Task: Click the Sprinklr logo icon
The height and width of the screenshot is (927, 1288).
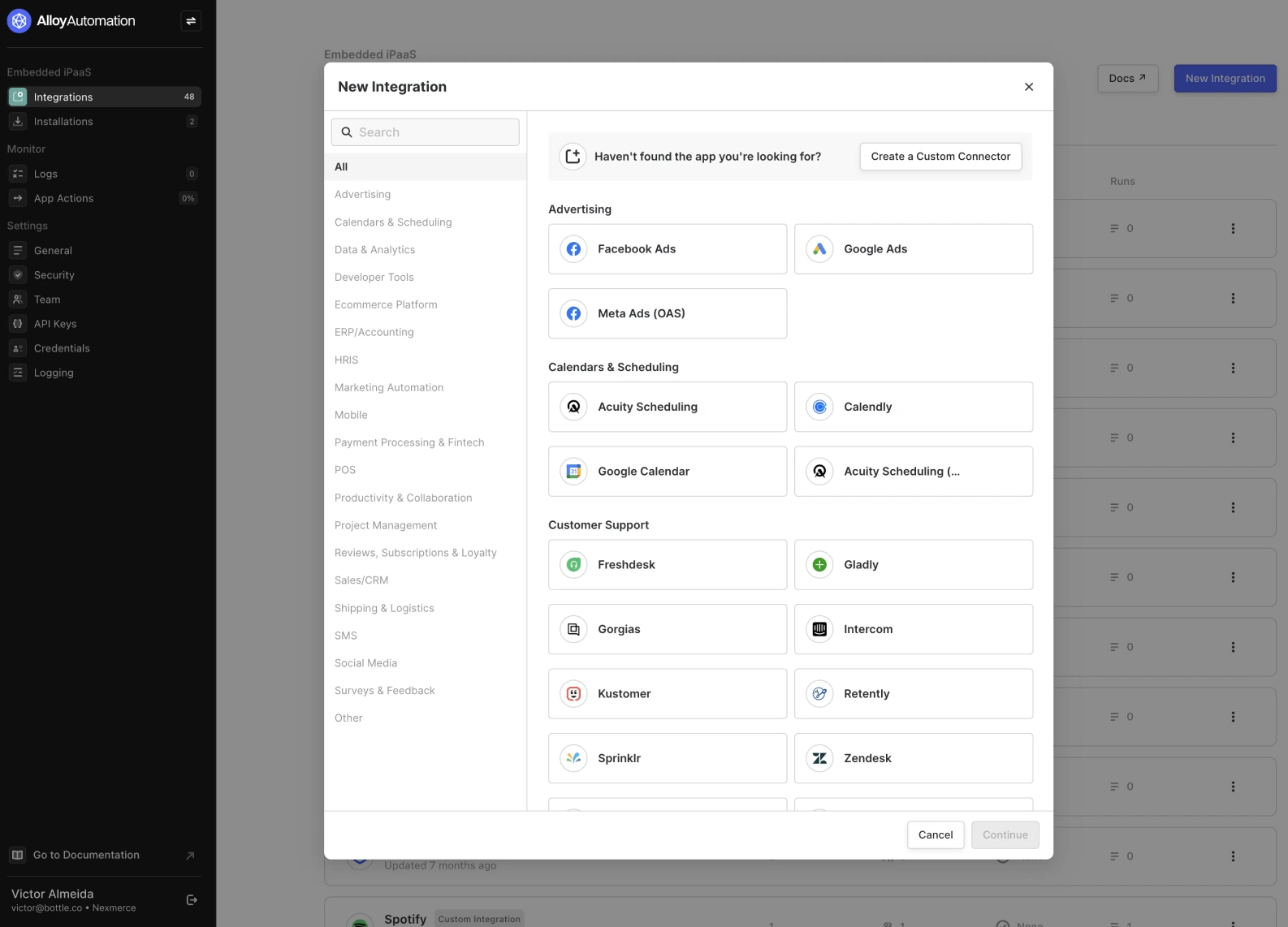Action: 573,758
